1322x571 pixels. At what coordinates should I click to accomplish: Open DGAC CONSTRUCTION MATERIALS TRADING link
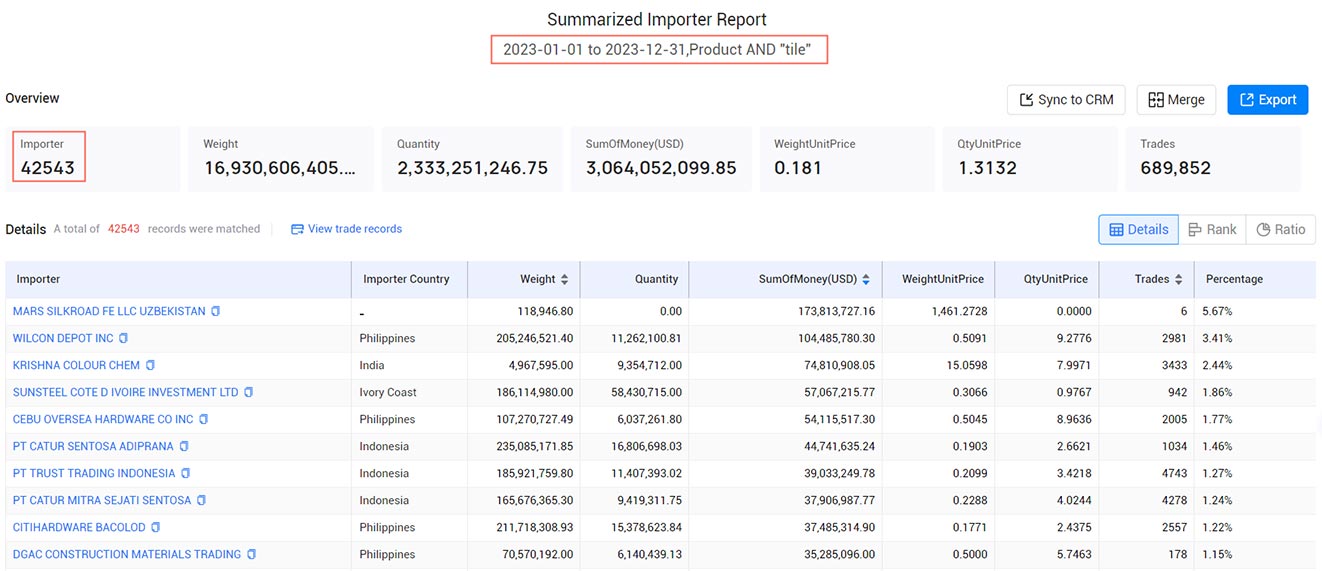[x=127, y=554]
